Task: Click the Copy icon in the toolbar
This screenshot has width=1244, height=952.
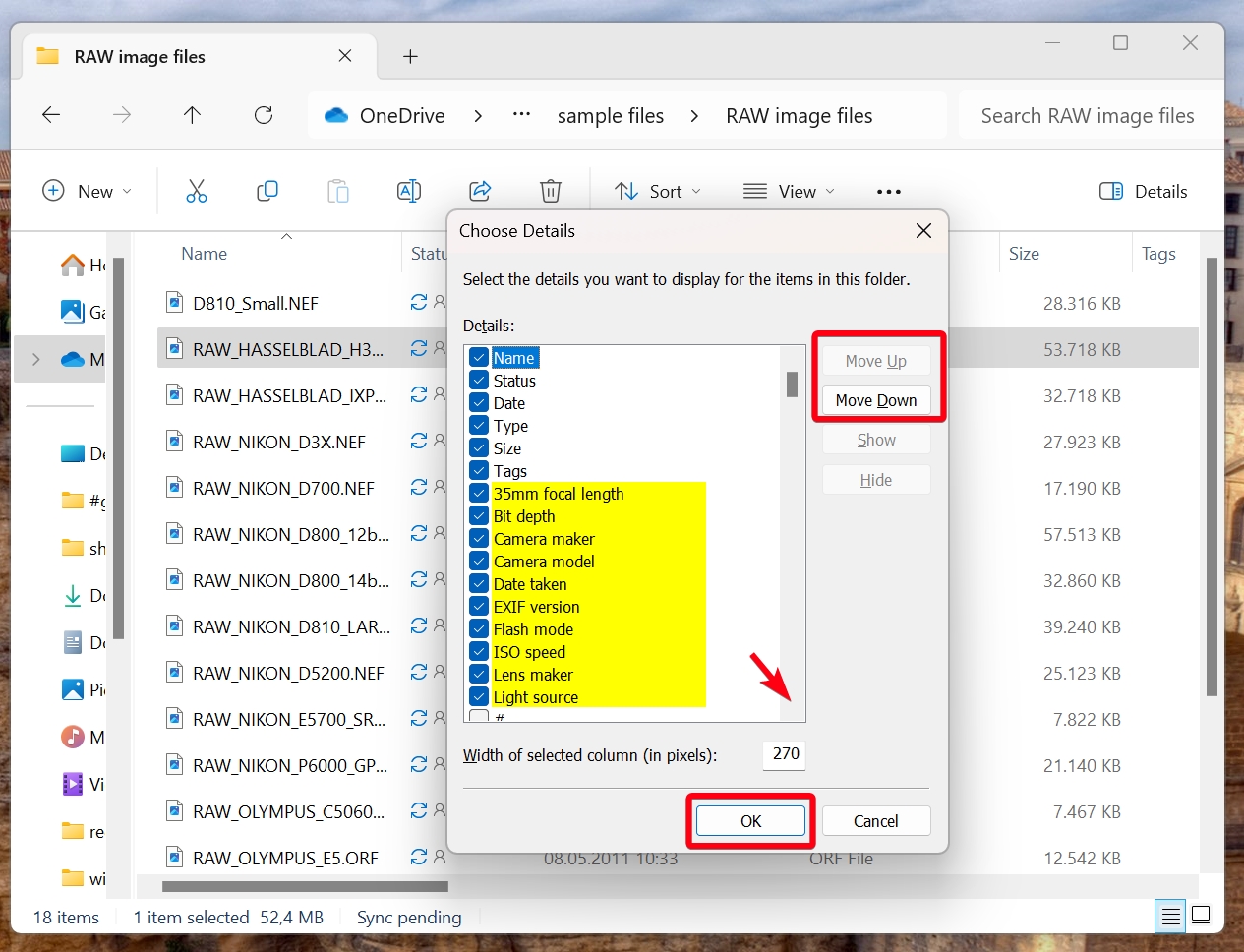Action: [267, 190]
